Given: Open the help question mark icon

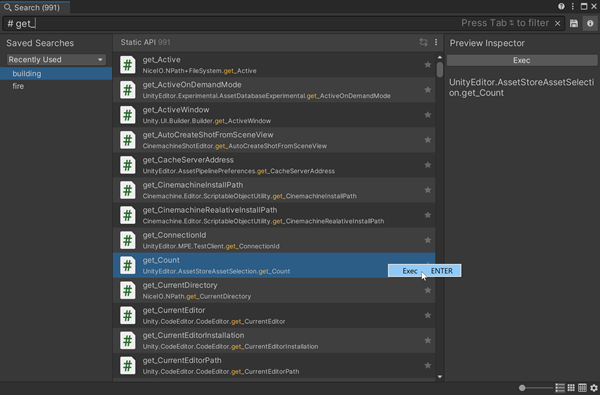Looking at the screenshot, I should (x=561, y=6).
